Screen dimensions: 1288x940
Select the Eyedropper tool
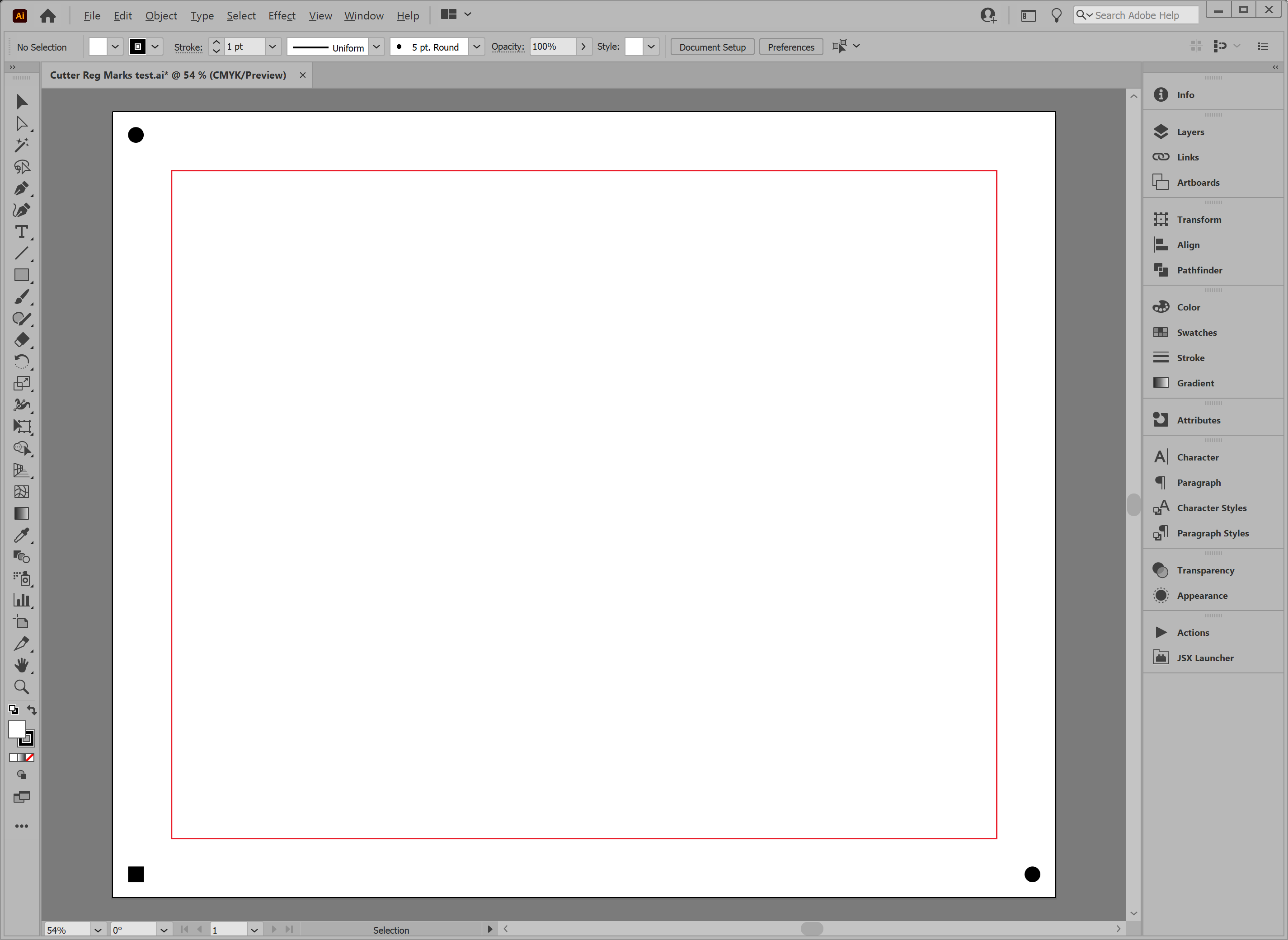click(22, 535)
